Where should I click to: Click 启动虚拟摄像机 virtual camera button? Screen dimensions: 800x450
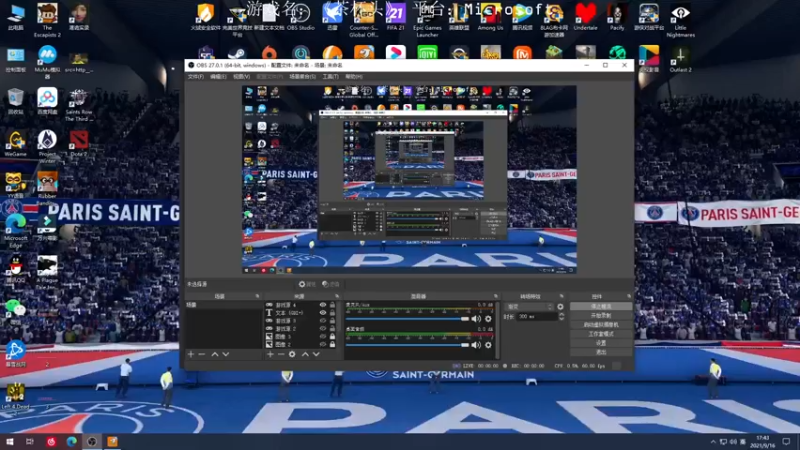601,324
